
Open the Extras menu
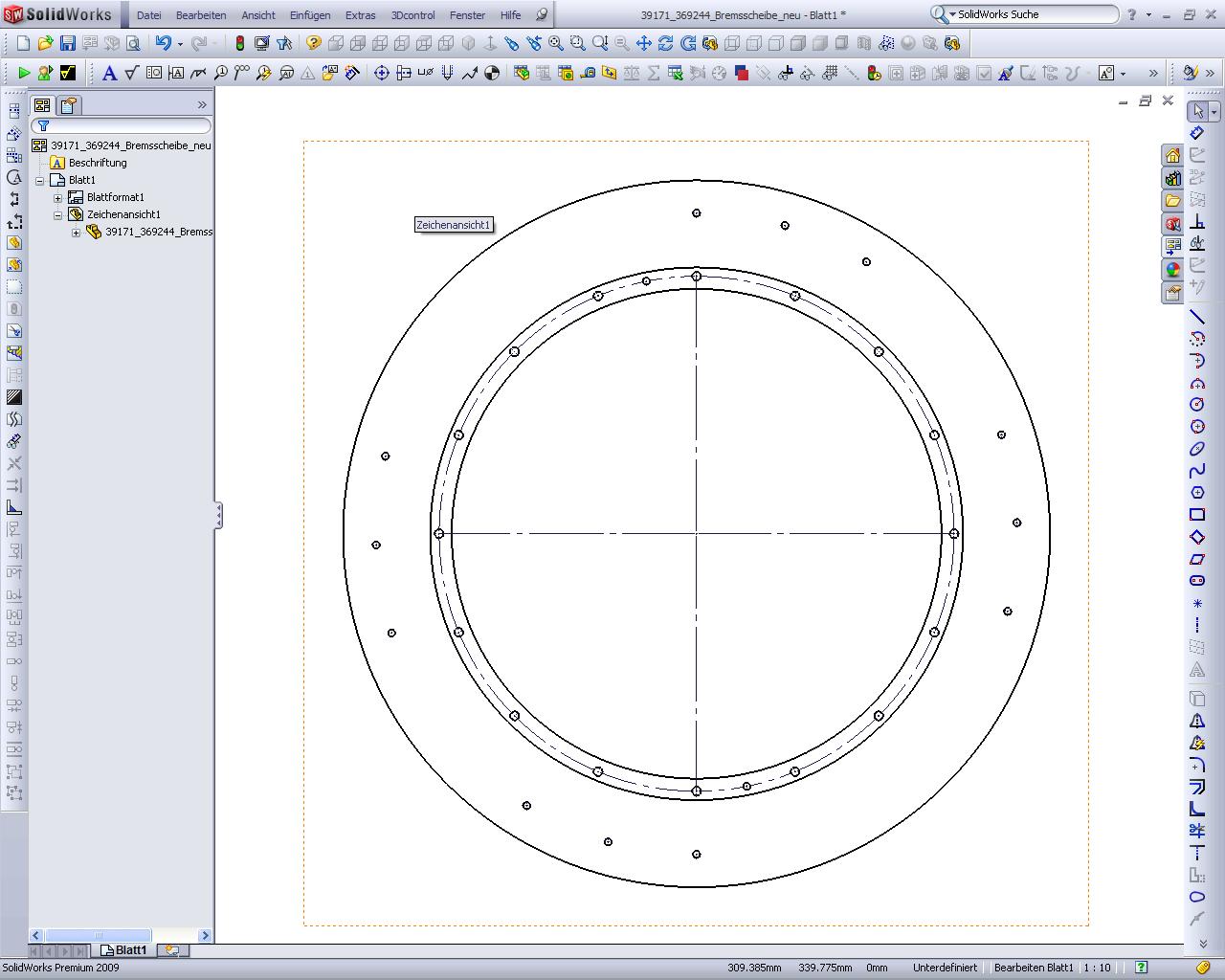coord(360,15)
